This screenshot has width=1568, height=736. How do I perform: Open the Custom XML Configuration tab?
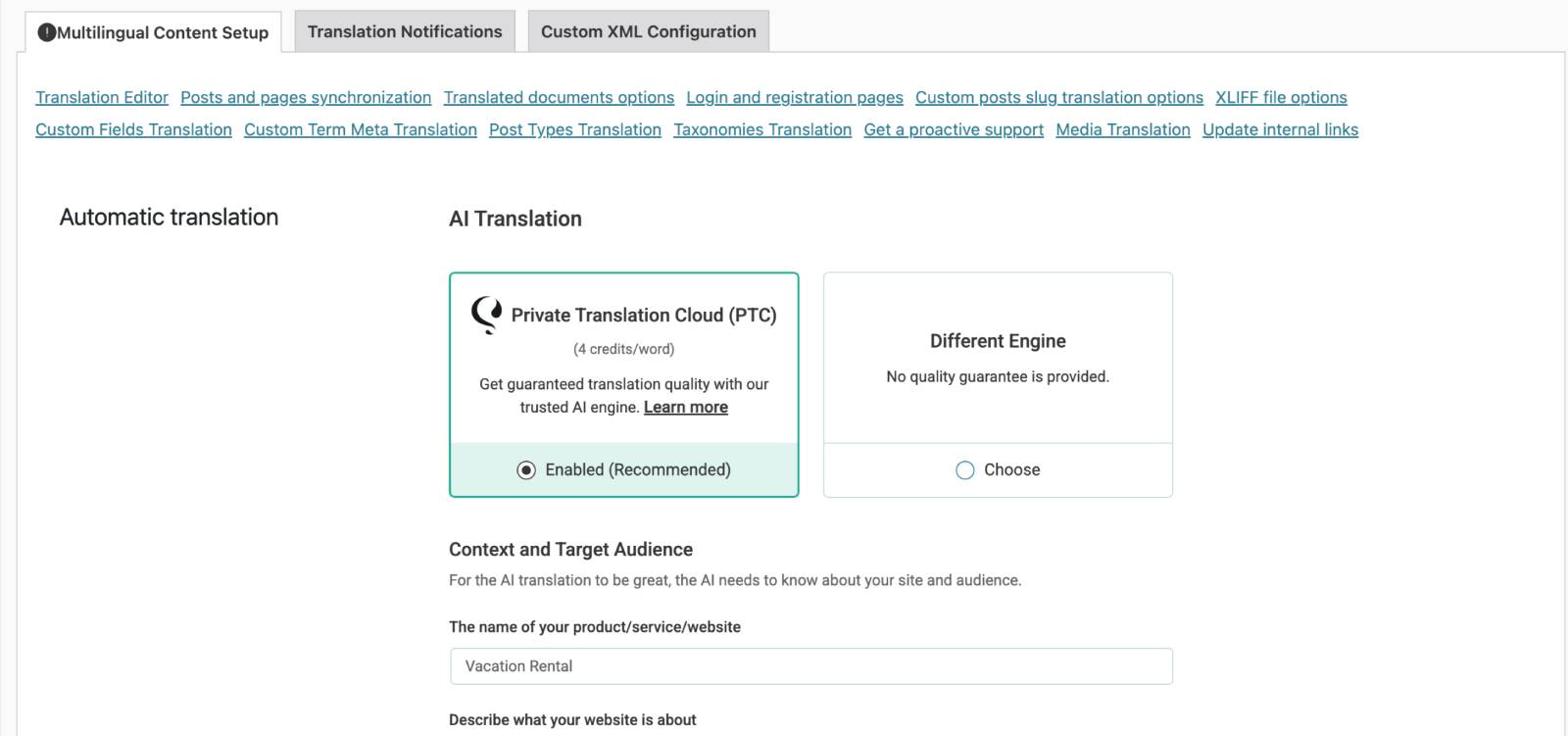648,31
